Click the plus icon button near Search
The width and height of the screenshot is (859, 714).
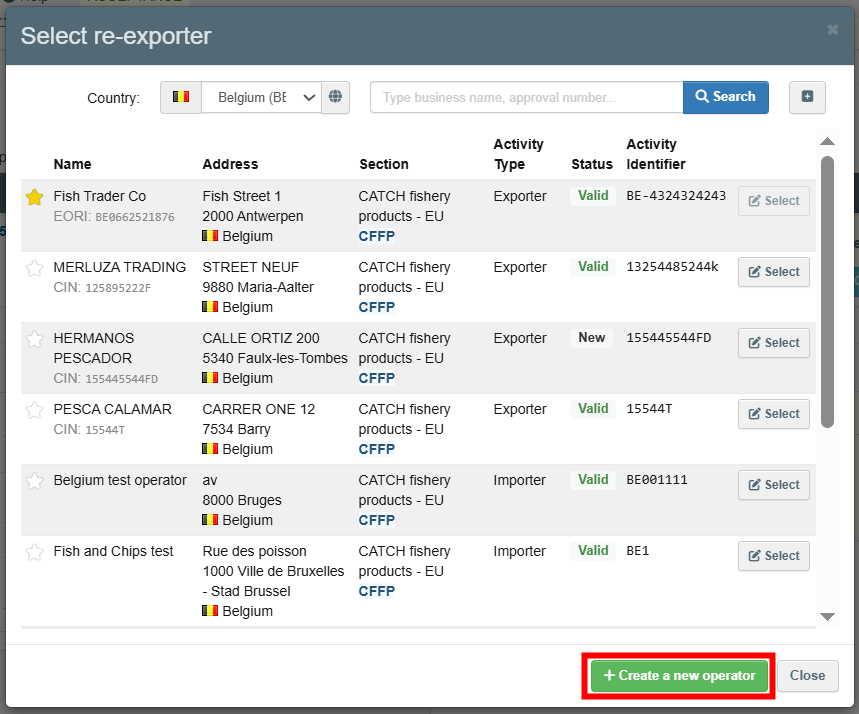click(x=807, y=97)
